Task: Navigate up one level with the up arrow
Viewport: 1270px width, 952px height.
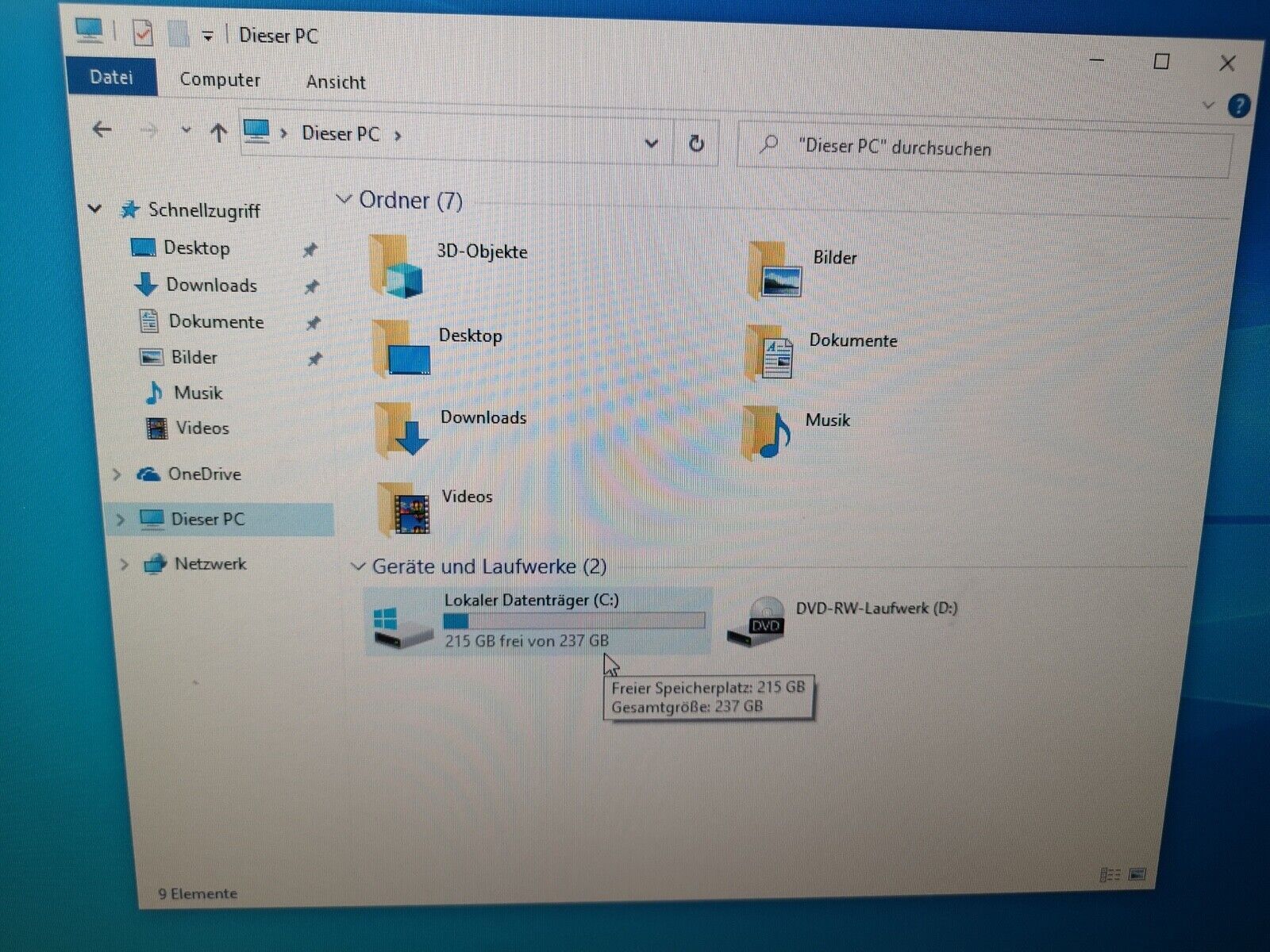Action: coord(218,133)
